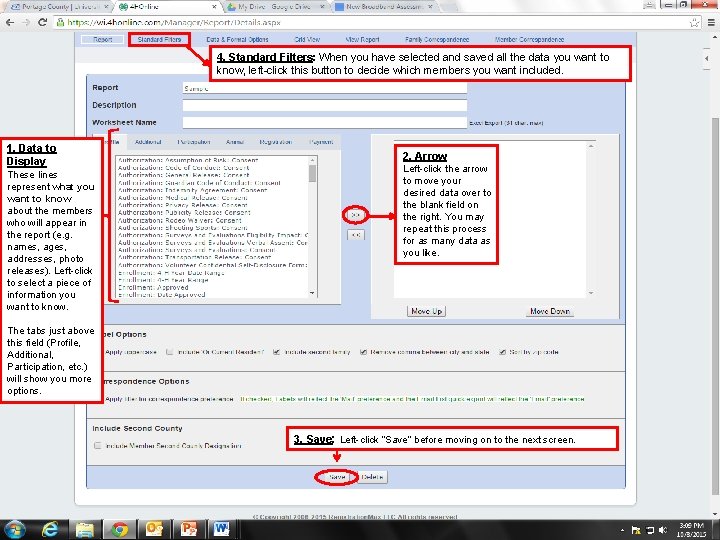The image size is (720, 540).
Task: Select the Registration field tab
Action: coord(276,142)
